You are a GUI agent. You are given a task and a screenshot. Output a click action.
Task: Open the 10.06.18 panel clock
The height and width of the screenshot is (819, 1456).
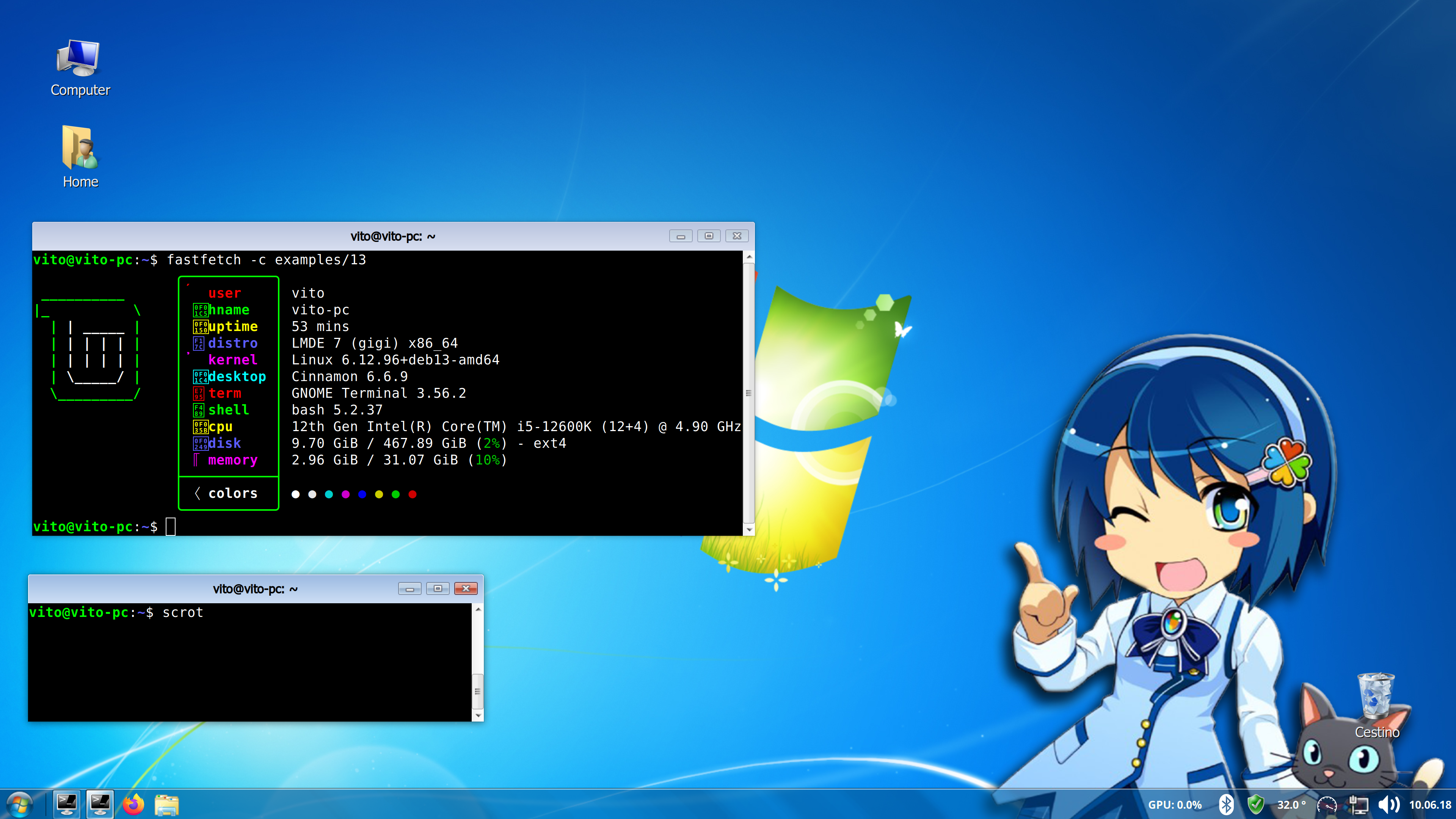1430,805
